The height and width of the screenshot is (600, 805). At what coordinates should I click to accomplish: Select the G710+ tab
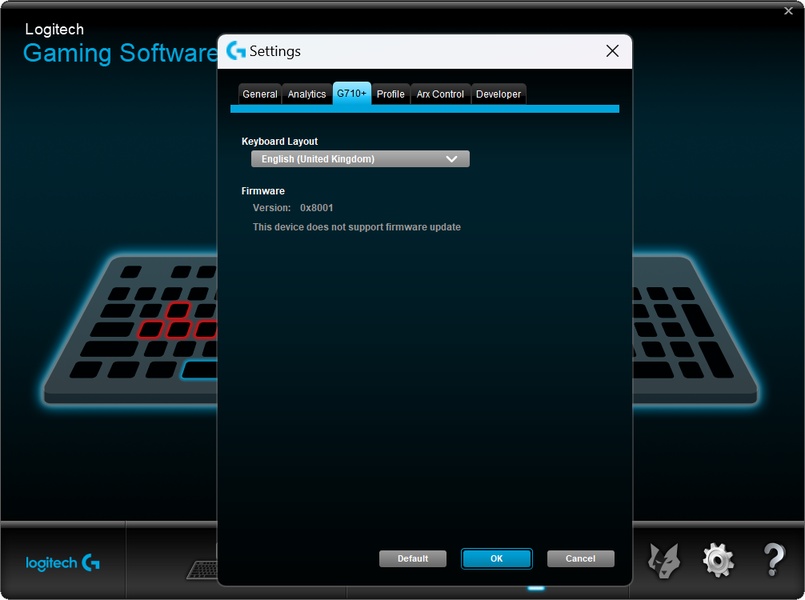[352, 94]
